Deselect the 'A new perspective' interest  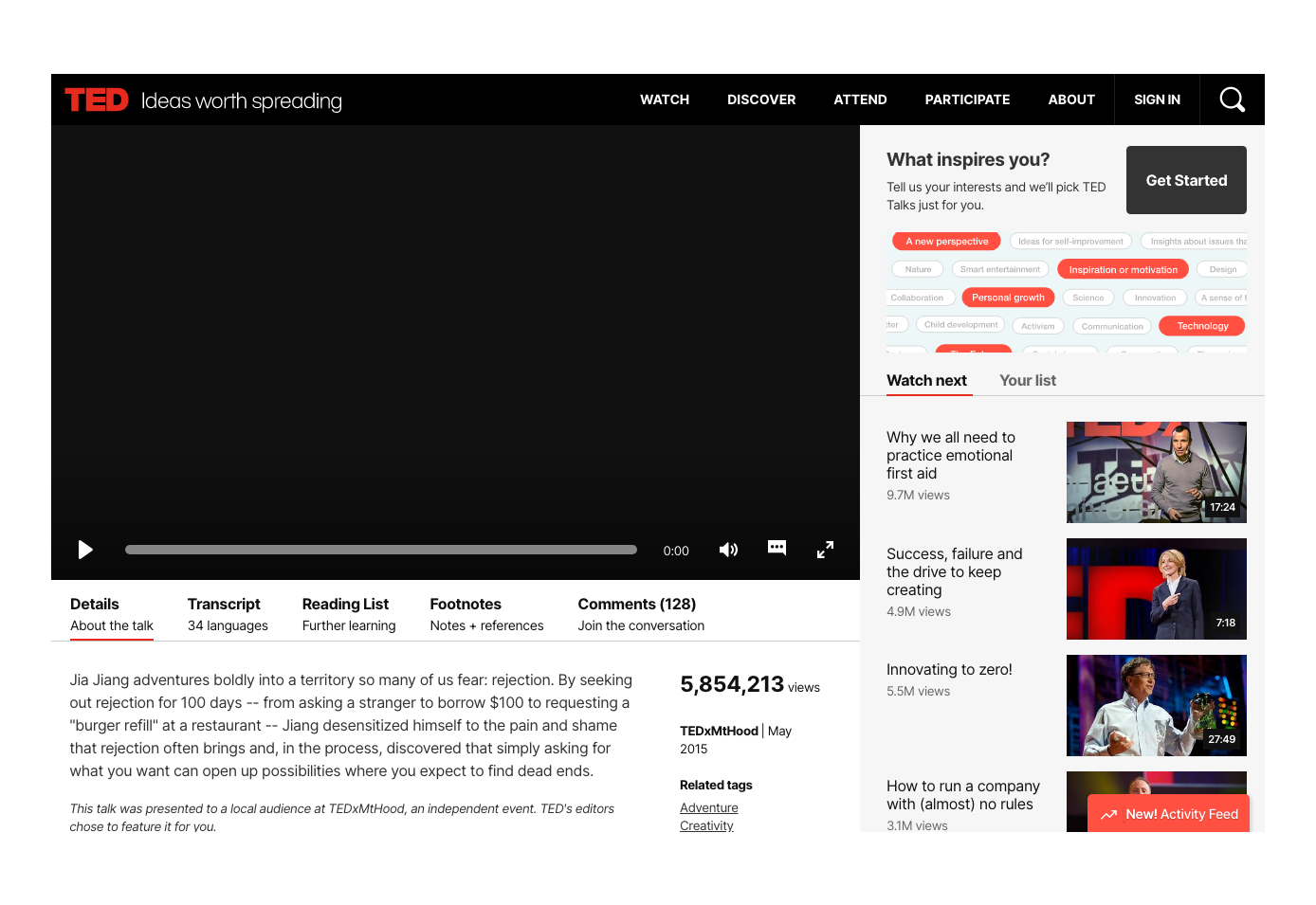point(946,242)
